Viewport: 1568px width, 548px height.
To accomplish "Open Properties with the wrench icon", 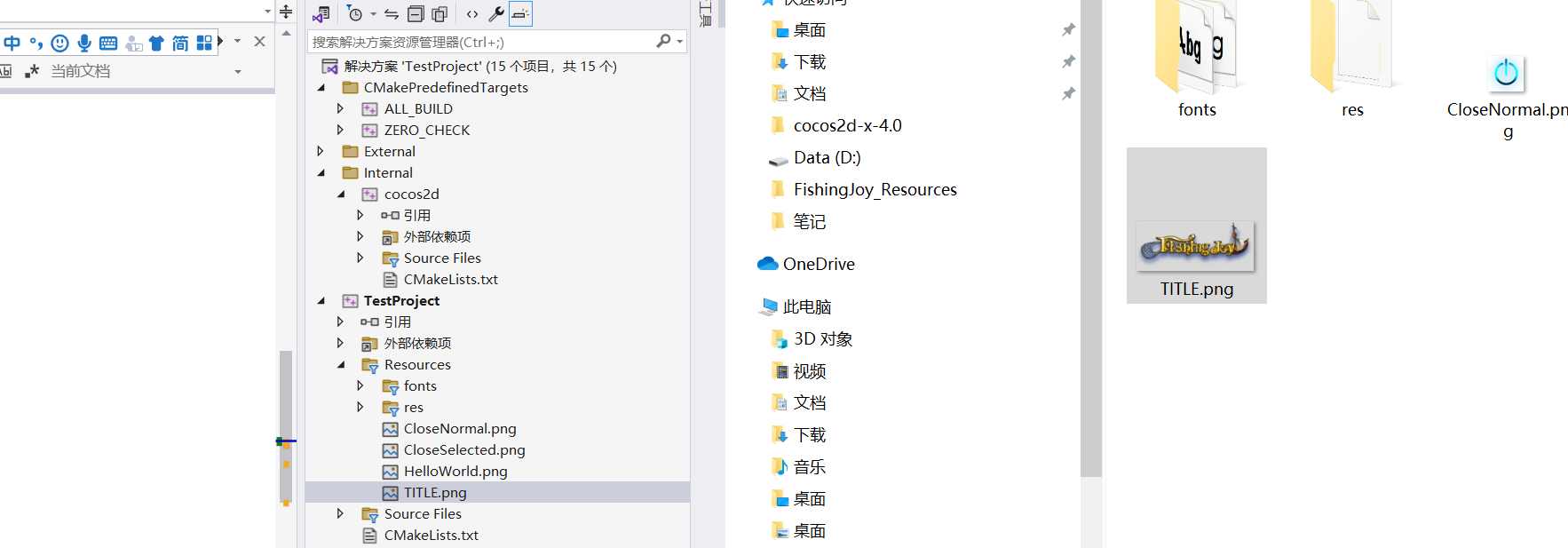I will point(496,13).
